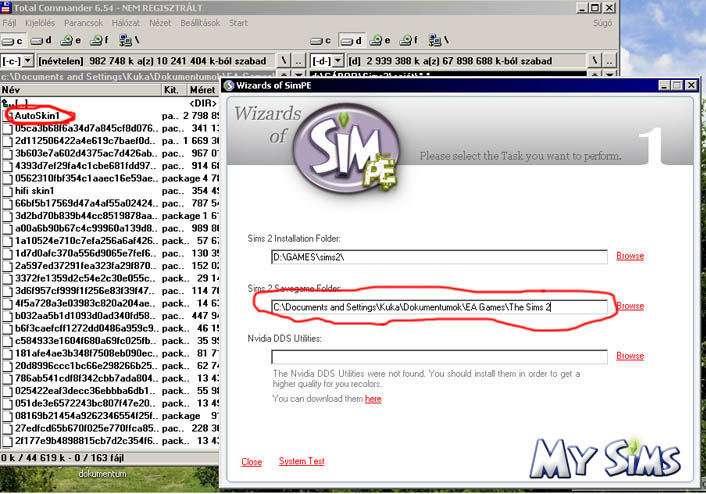Screen dimensions: 706x494
Task: Sort files by Méret column header
Action: (202, 90)
